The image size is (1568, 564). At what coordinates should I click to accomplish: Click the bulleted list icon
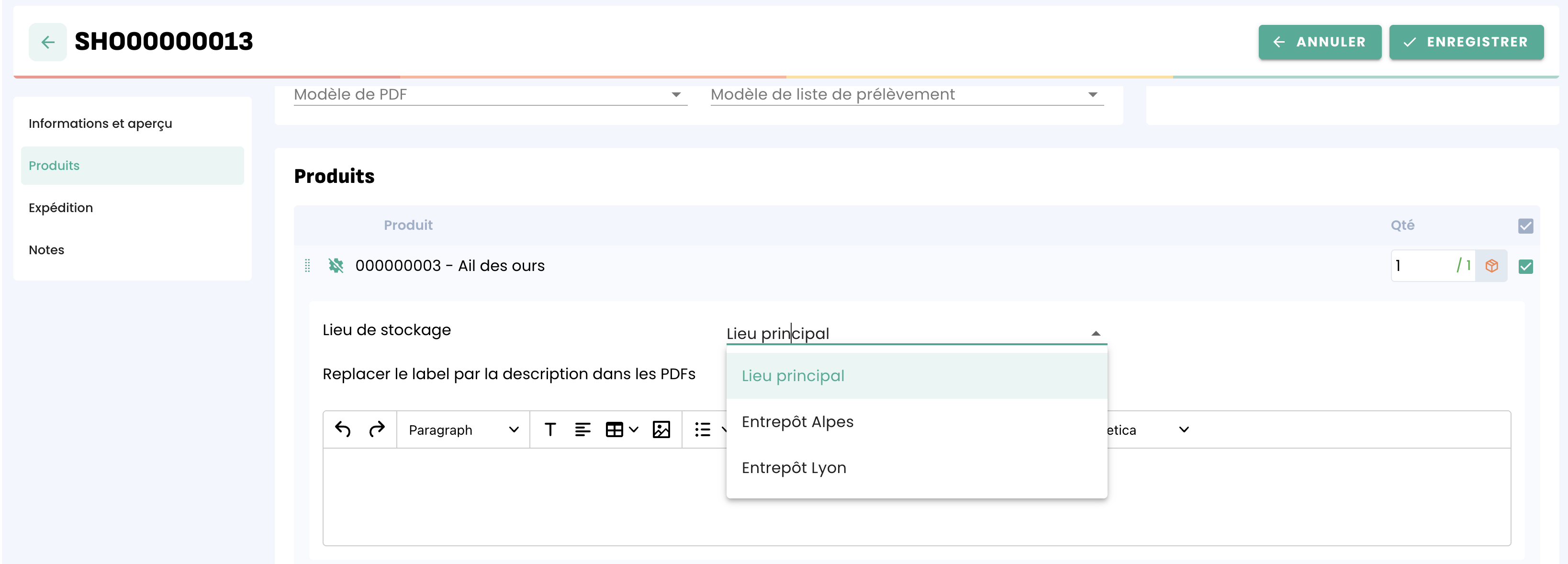point(703,429)
